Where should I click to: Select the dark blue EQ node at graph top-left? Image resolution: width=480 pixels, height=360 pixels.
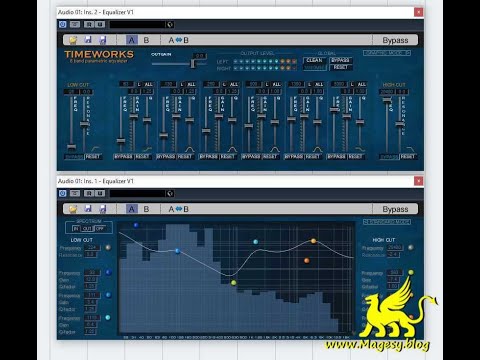[136, 225]
